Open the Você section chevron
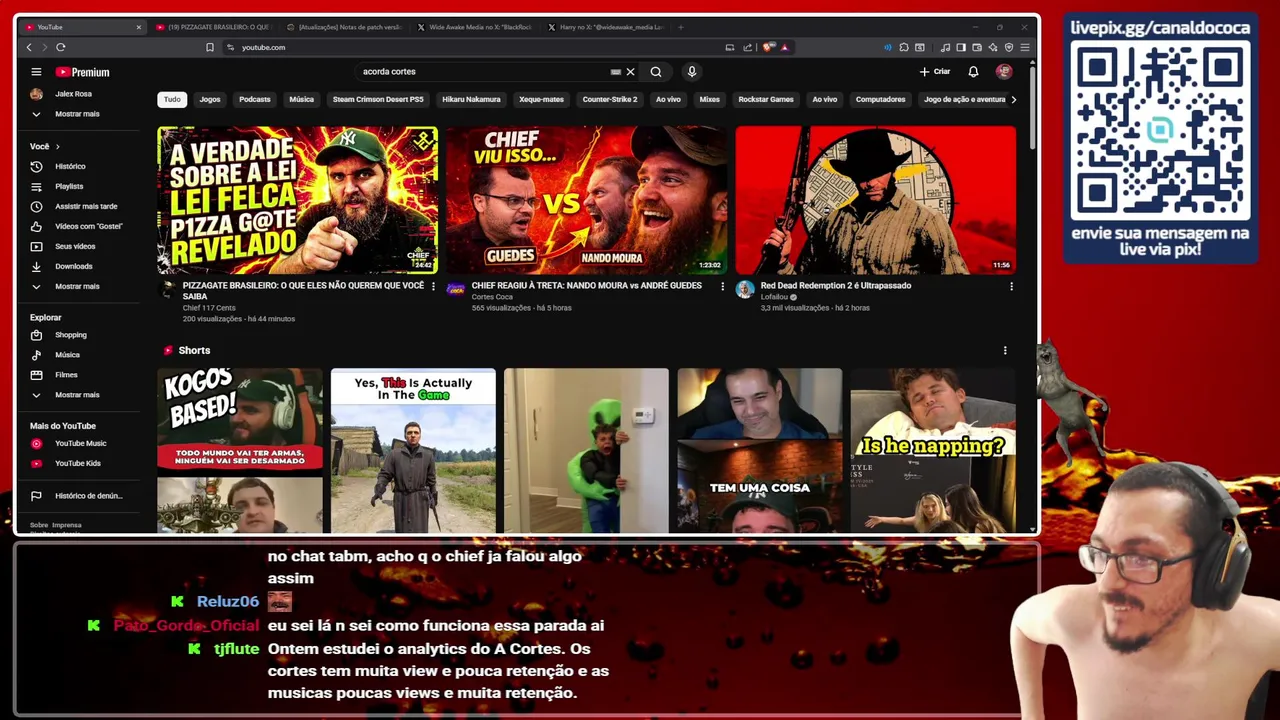Screen dimensions: 1280x720 pyautogui.click(x=57, y=147)
